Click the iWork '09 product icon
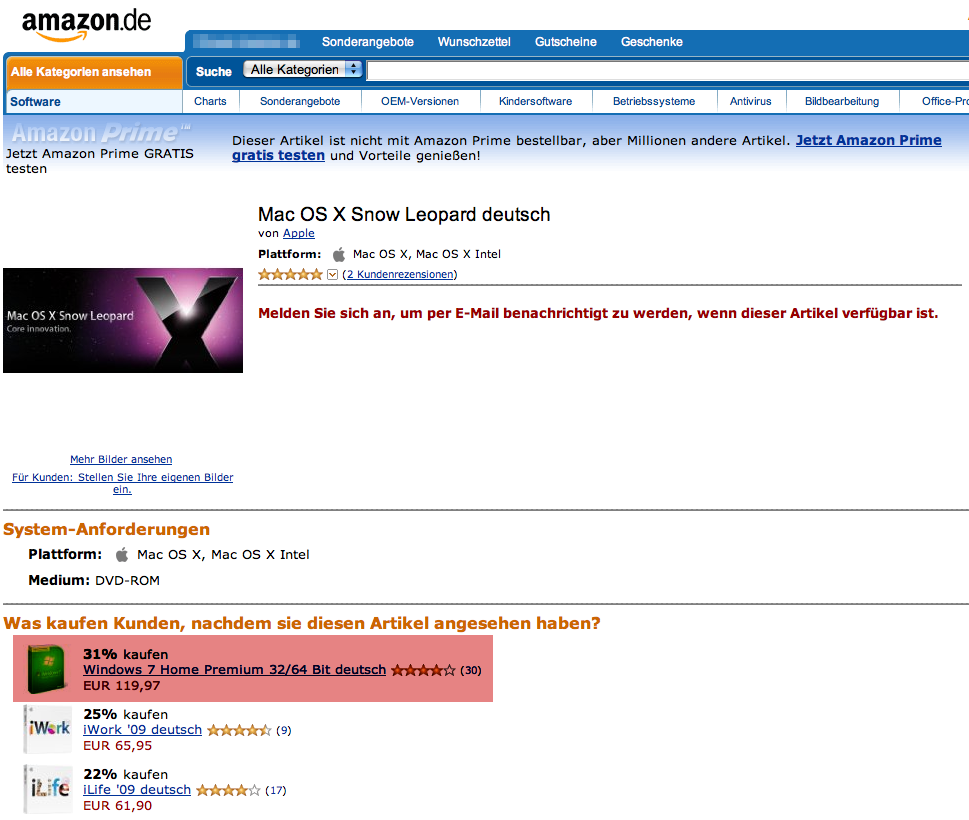Screen dimensions: 969x820 48,729
